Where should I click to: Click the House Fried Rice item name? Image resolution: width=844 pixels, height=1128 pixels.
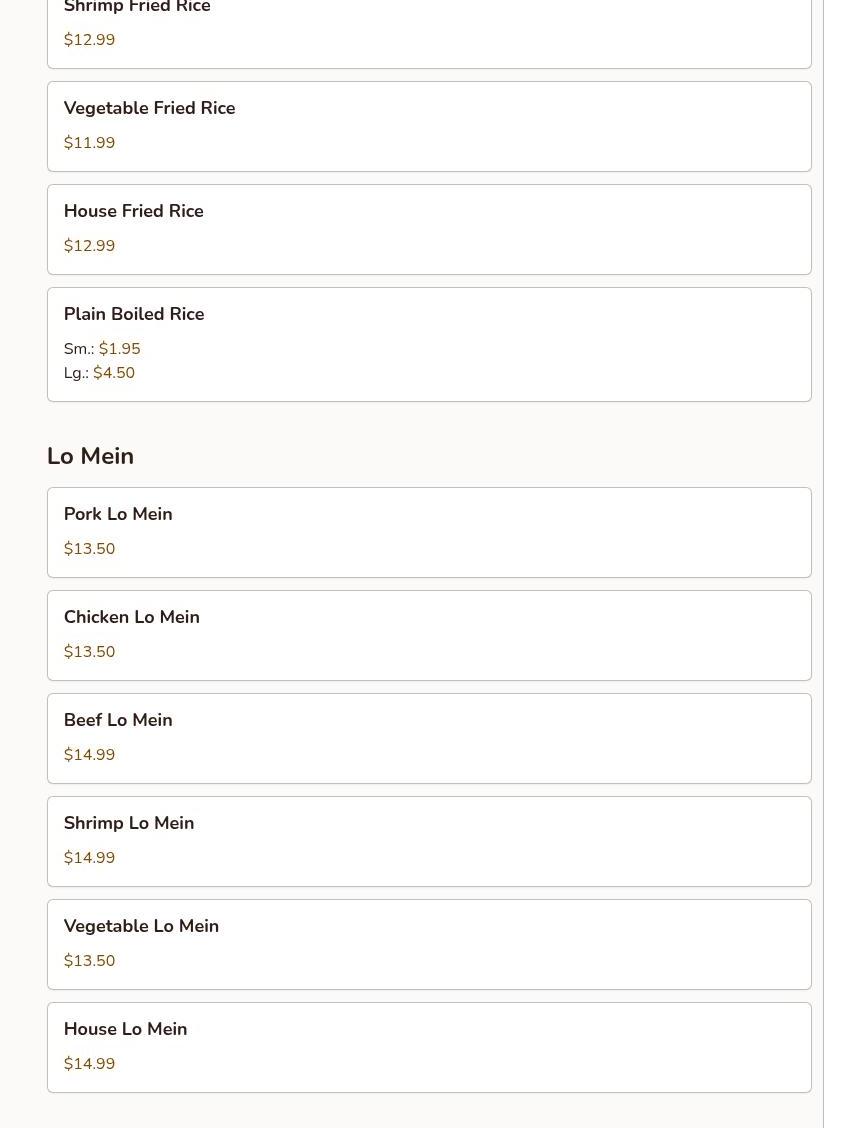click(x=133, y=211)
